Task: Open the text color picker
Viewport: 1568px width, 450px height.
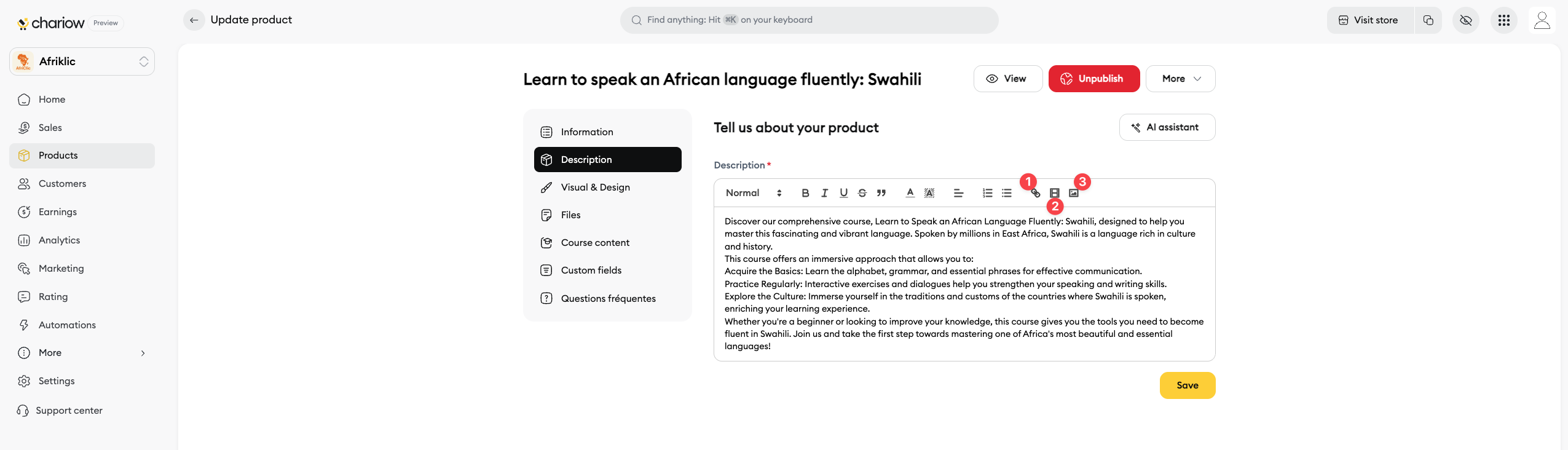Action: point(910,193)
